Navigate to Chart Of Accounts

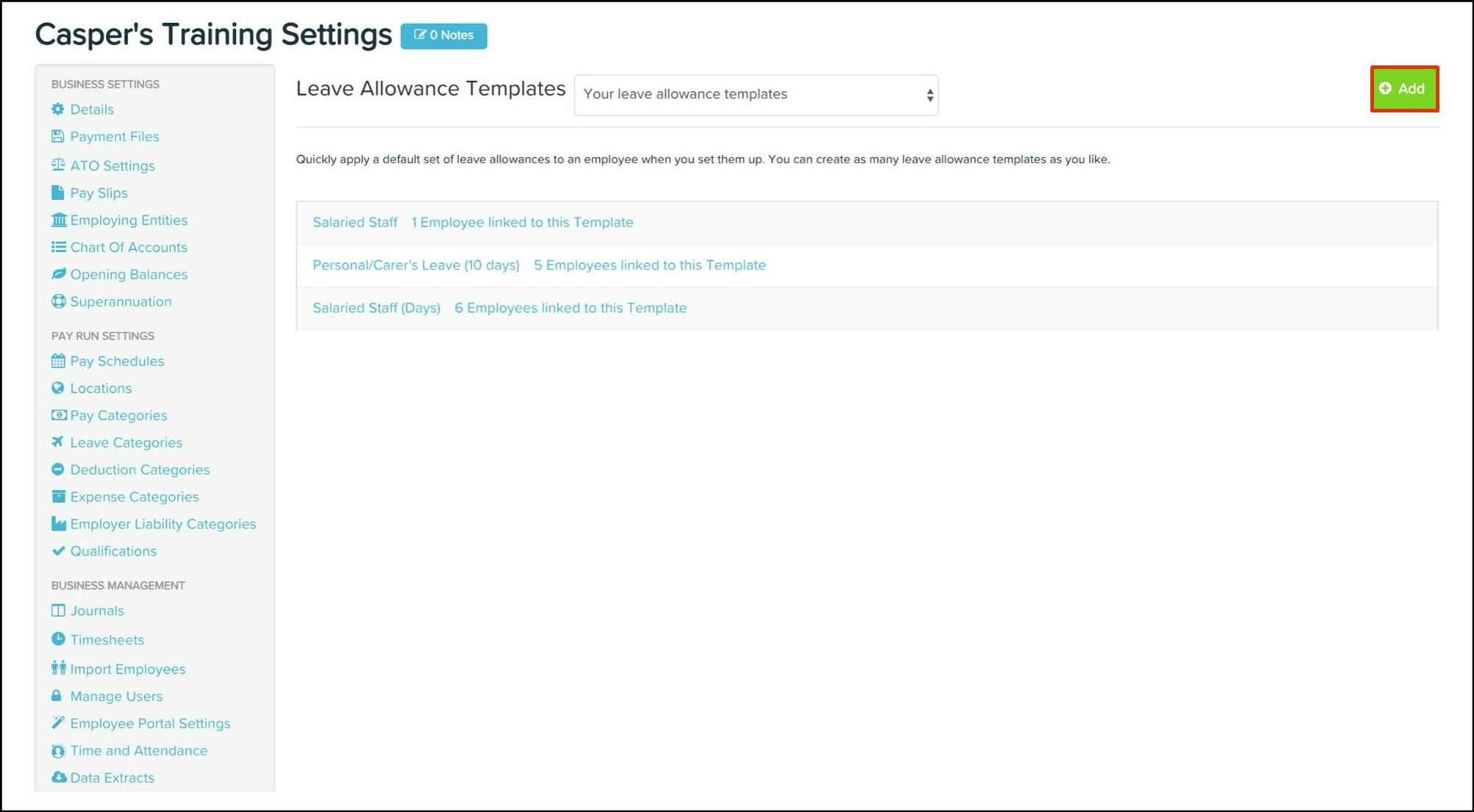tap(129, 247)
